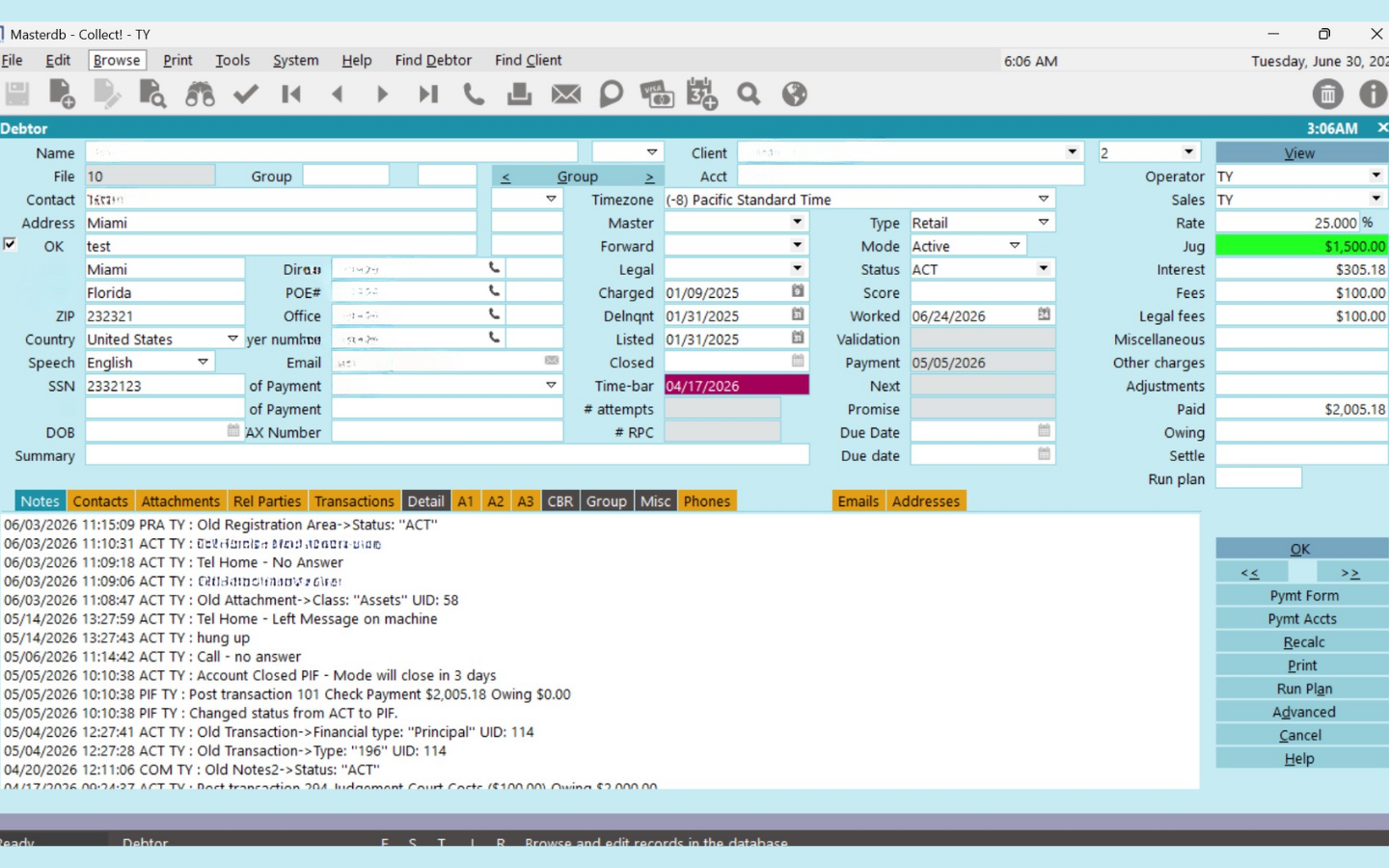The image size is (1389, 868).
Task: Open the Operator dropdown
Action: (1375, 176)
